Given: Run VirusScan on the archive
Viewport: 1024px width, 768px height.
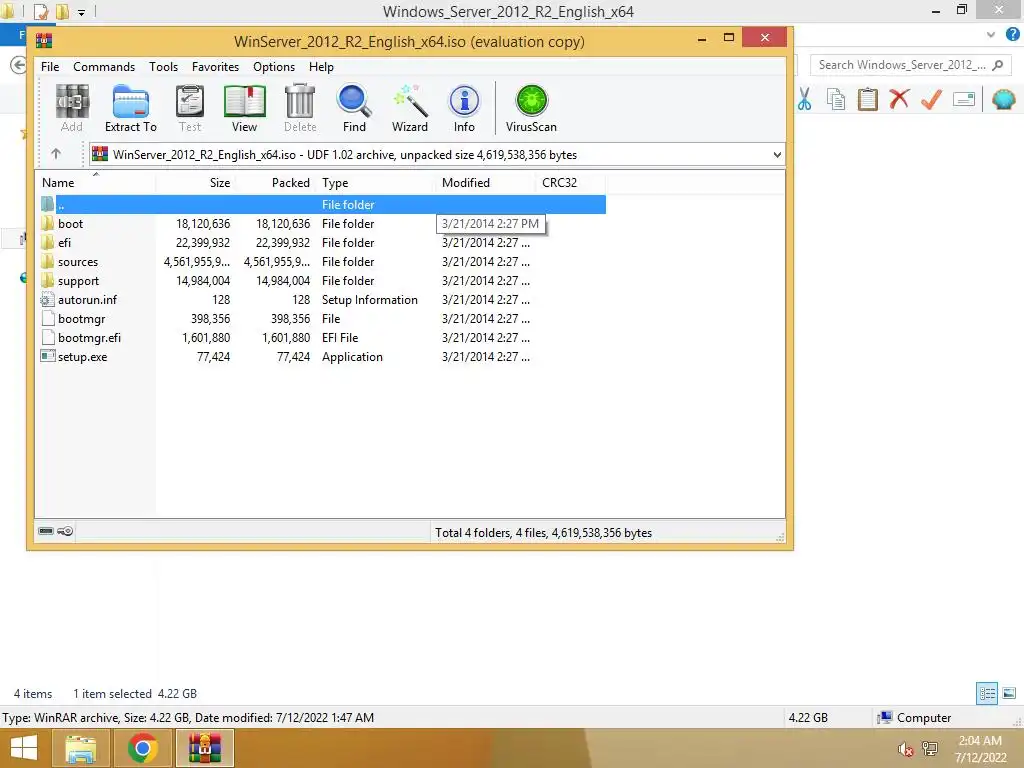Looking at the screenshot, I should tap(531, 108).
